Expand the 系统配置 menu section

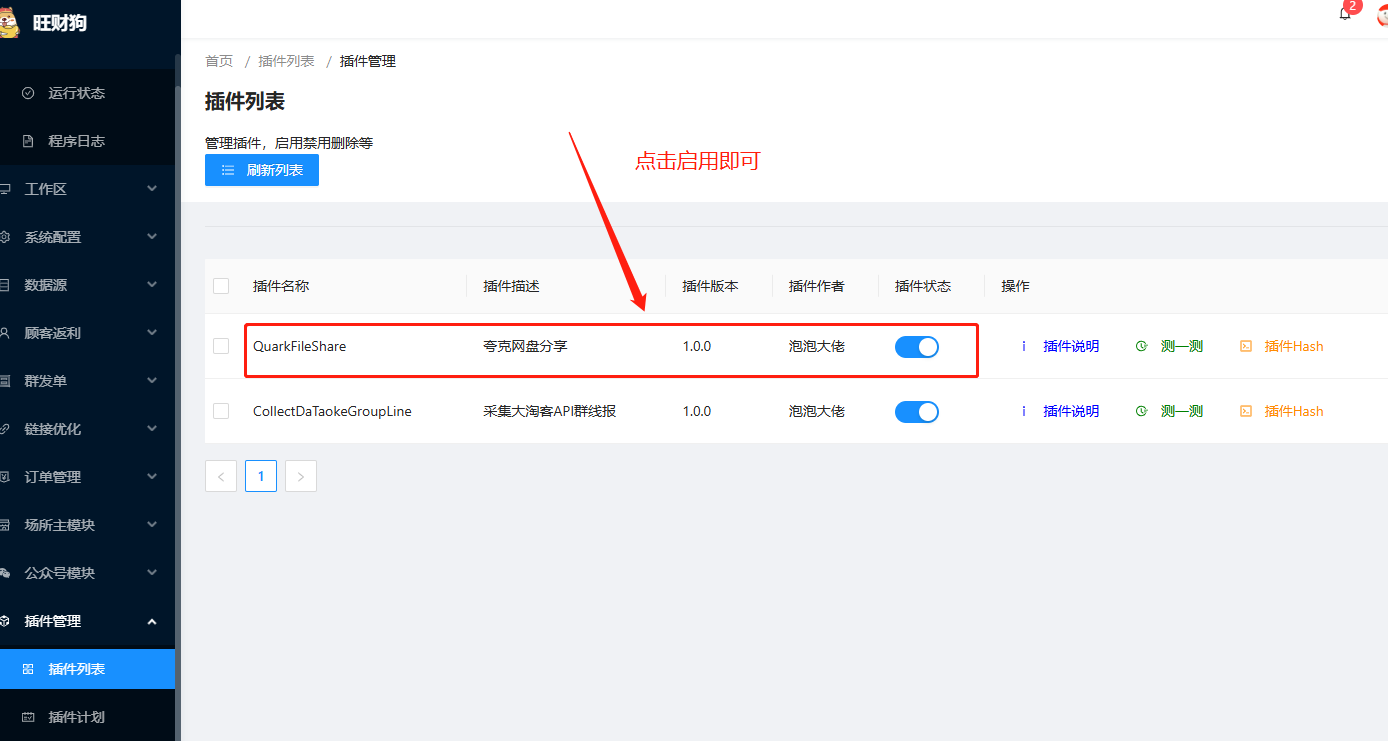point(80,237)
